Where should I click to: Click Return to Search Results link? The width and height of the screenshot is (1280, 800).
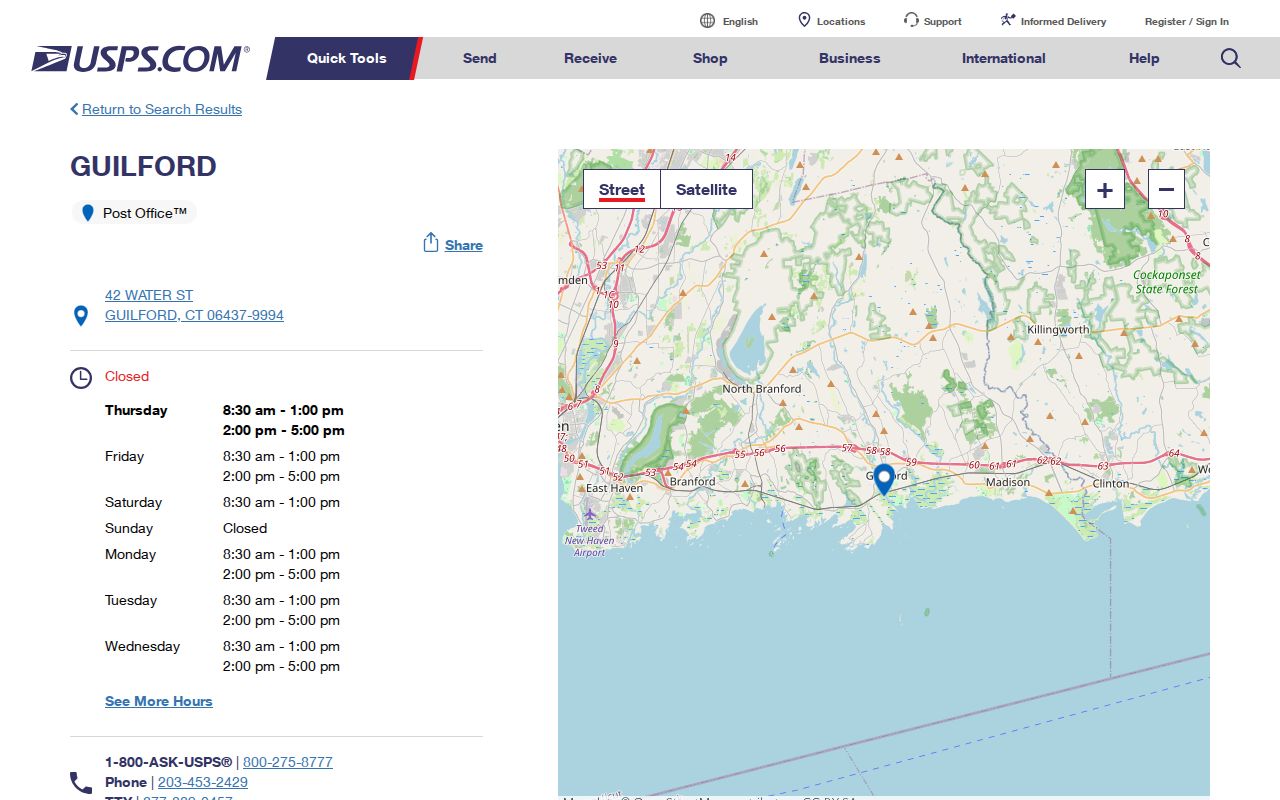(x=162, y=109)
